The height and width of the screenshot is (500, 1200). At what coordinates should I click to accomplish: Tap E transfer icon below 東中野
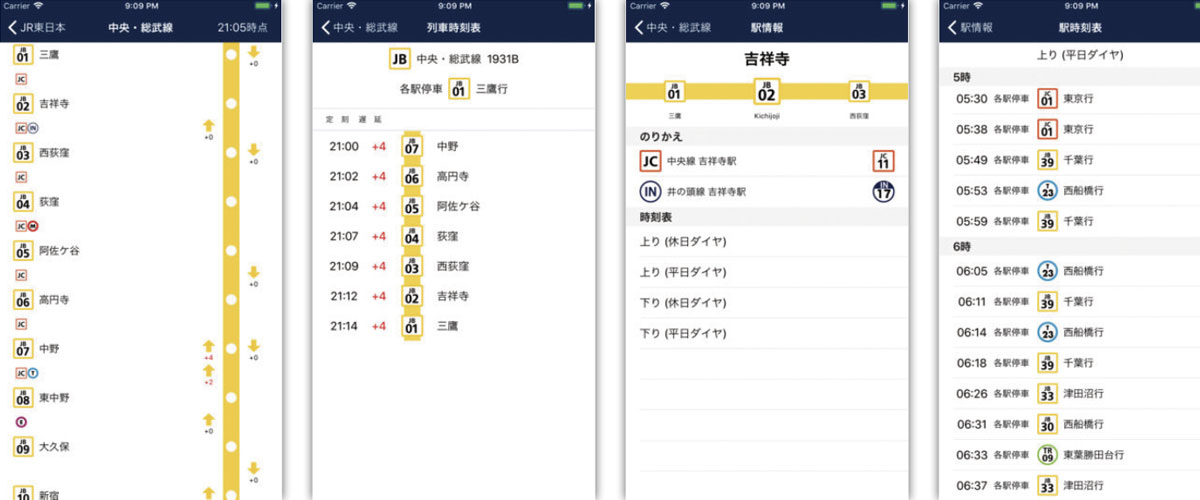21,422
